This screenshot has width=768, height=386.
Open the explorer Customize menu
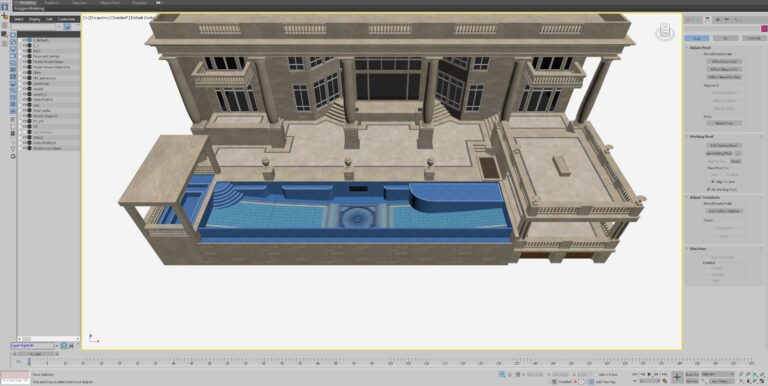coord(67,19)
